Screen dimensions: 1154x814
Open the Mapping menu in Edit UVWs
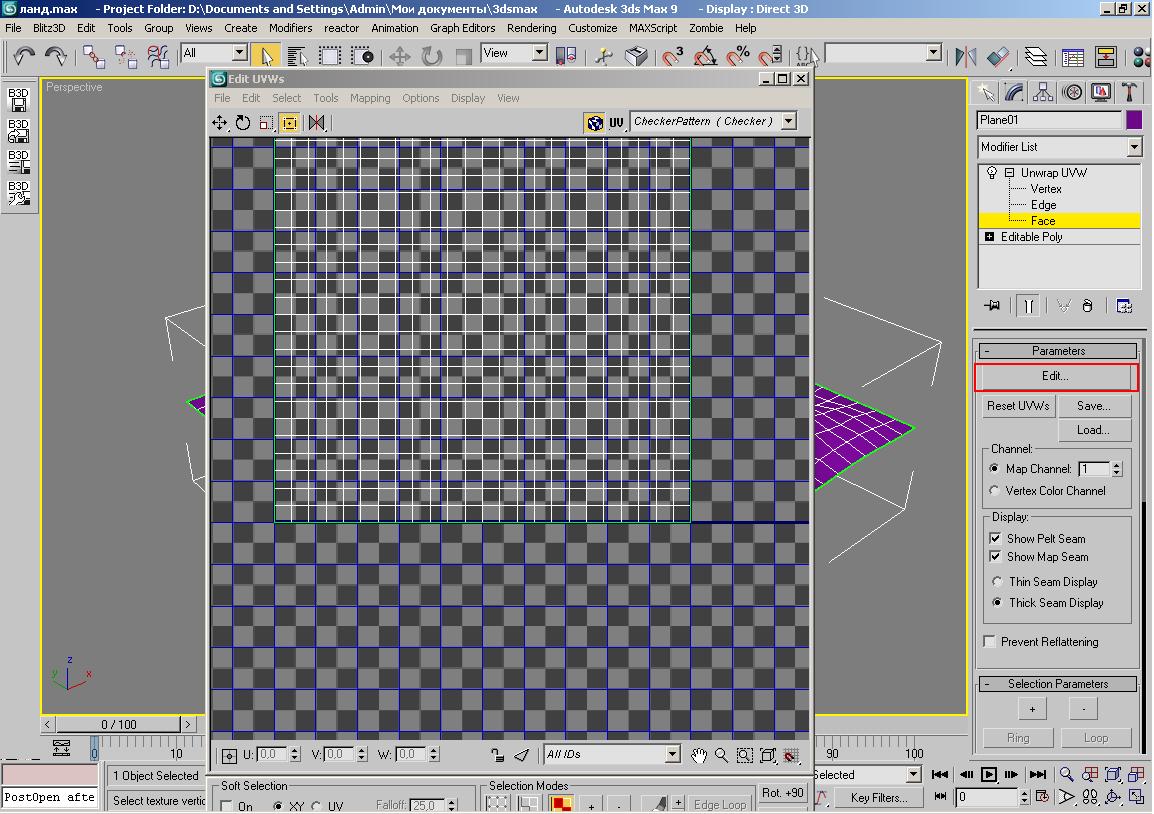click(x=369, y=98)
